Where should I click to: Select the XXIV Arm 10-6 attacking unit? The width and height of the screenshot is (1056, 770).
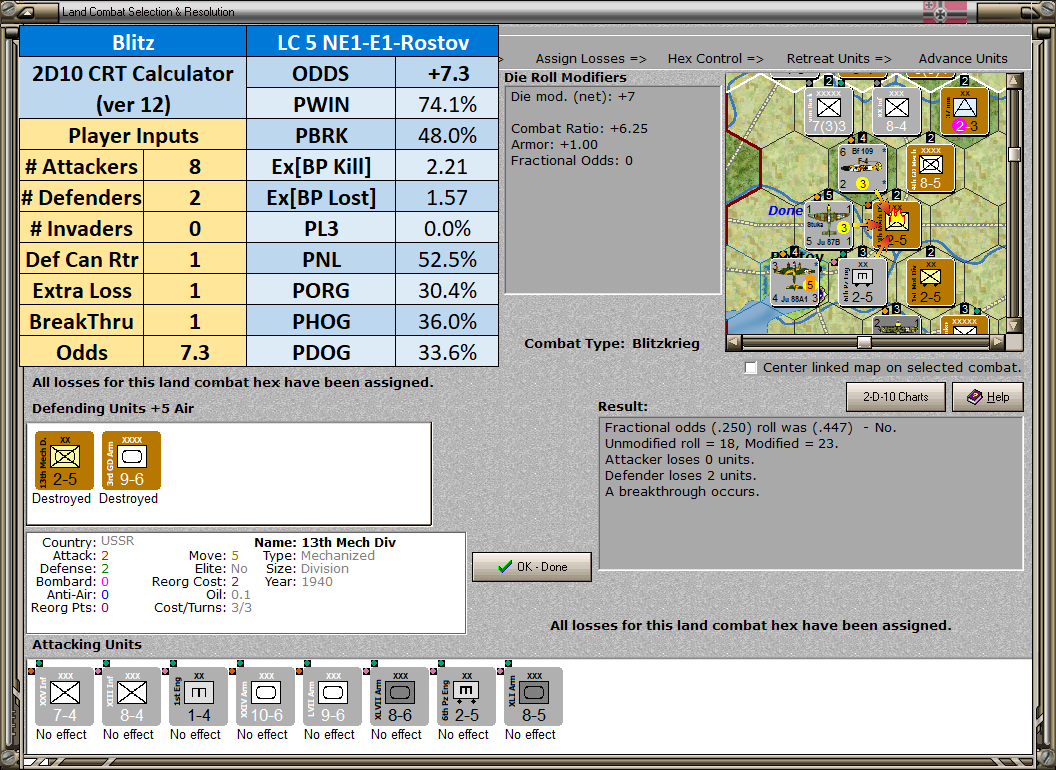[x=265, y=697]
